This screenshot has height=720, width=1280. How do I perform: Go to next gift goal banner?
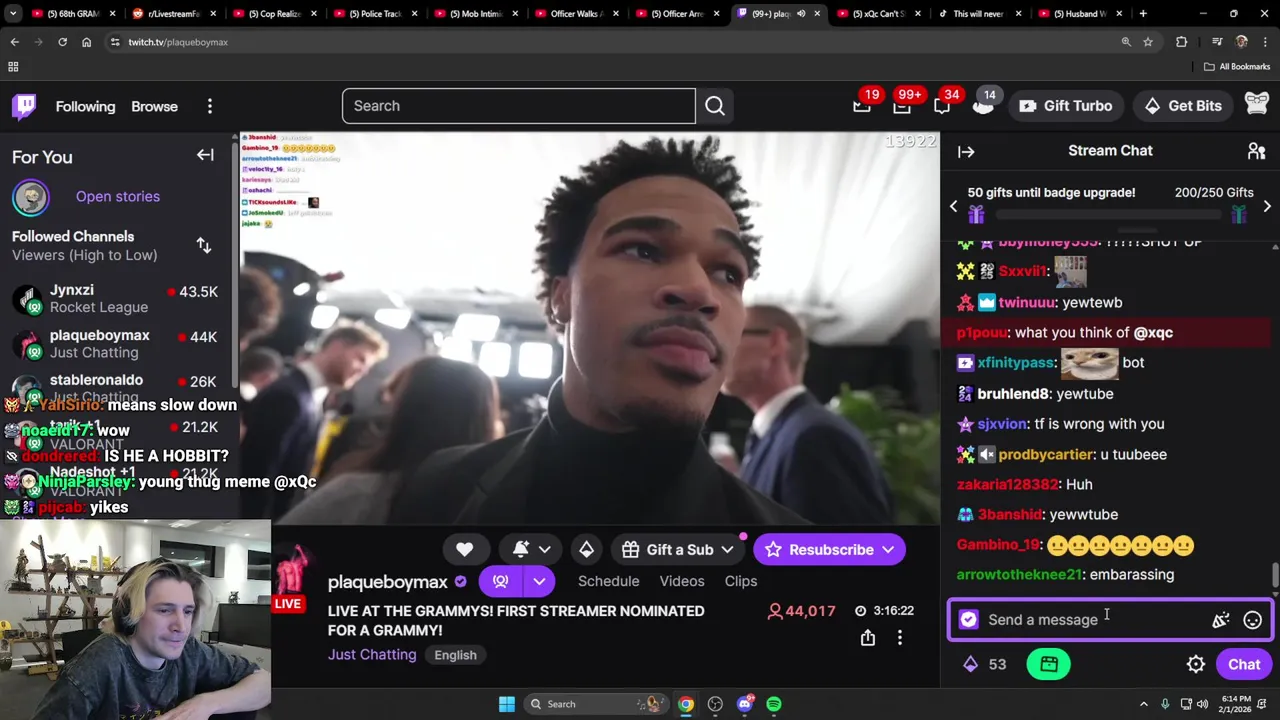[1267, 207]
